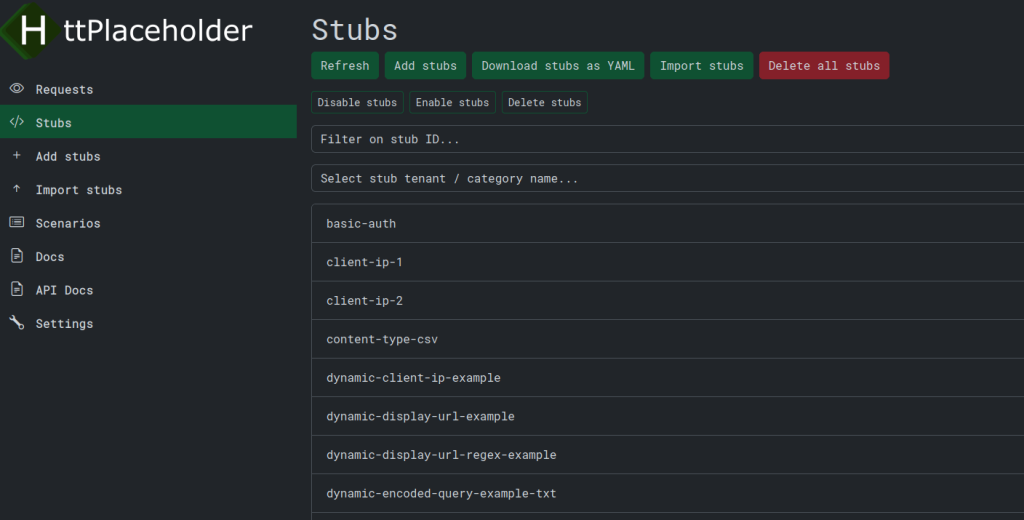Viewport: 1024px width, 520px height.
Task: Open the stub tenant / category selector
Action: 667,178
